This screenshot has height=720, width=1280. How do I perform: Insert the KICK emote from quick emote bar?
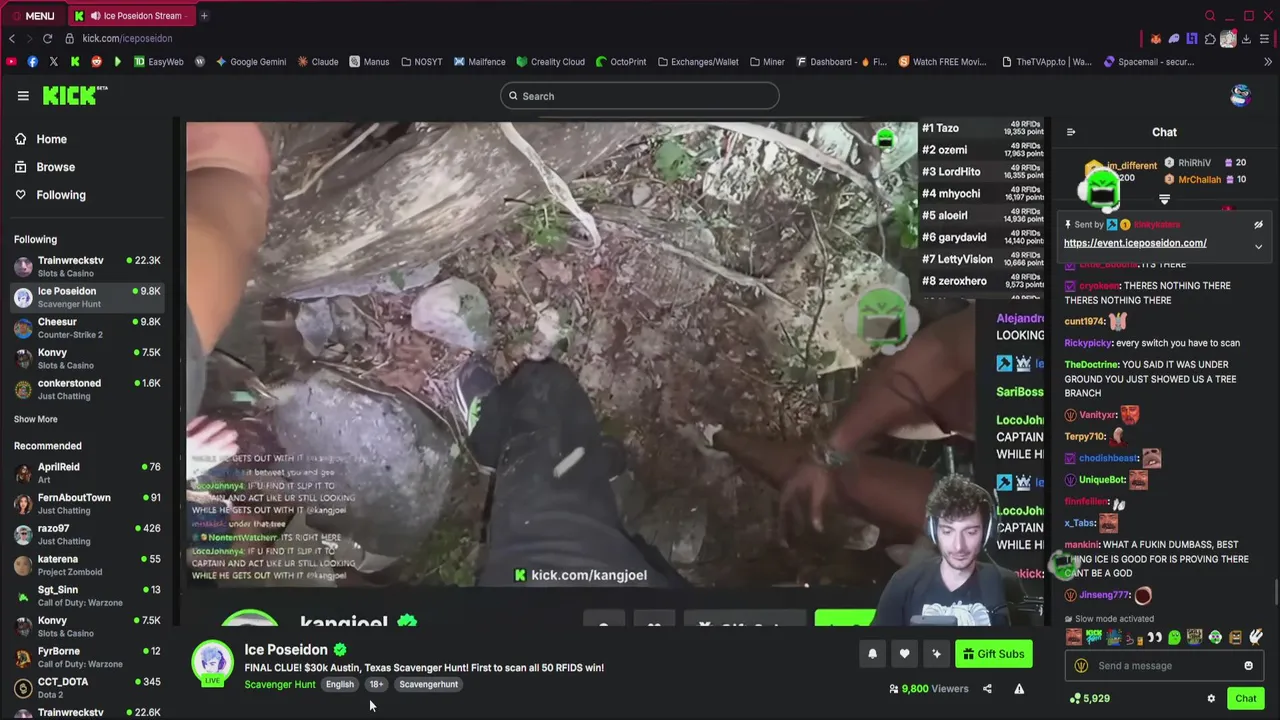tap(1094, 637)
